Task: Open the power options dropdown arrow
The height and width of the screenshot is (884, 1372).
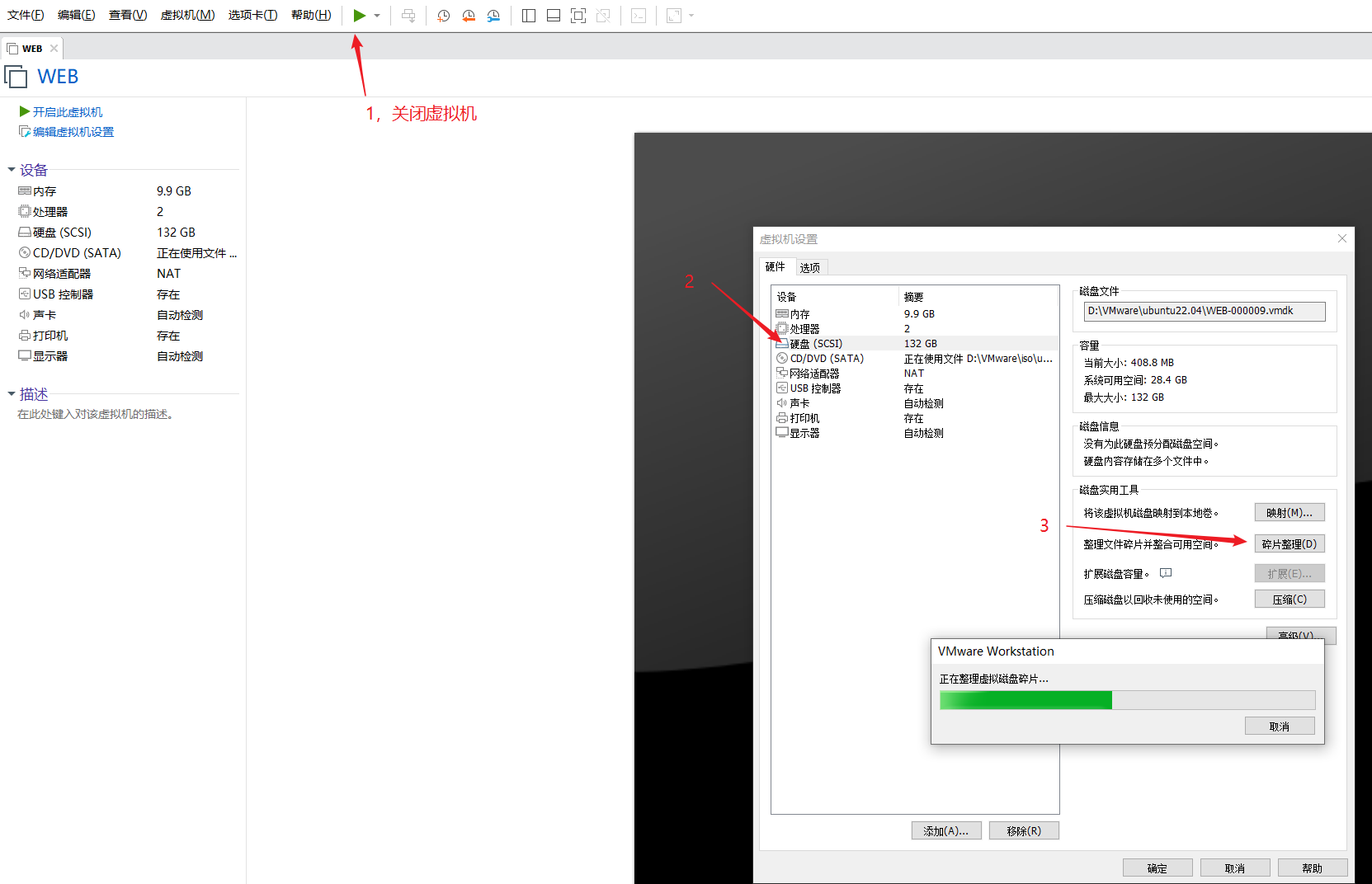Action: [x=377, y=16]
